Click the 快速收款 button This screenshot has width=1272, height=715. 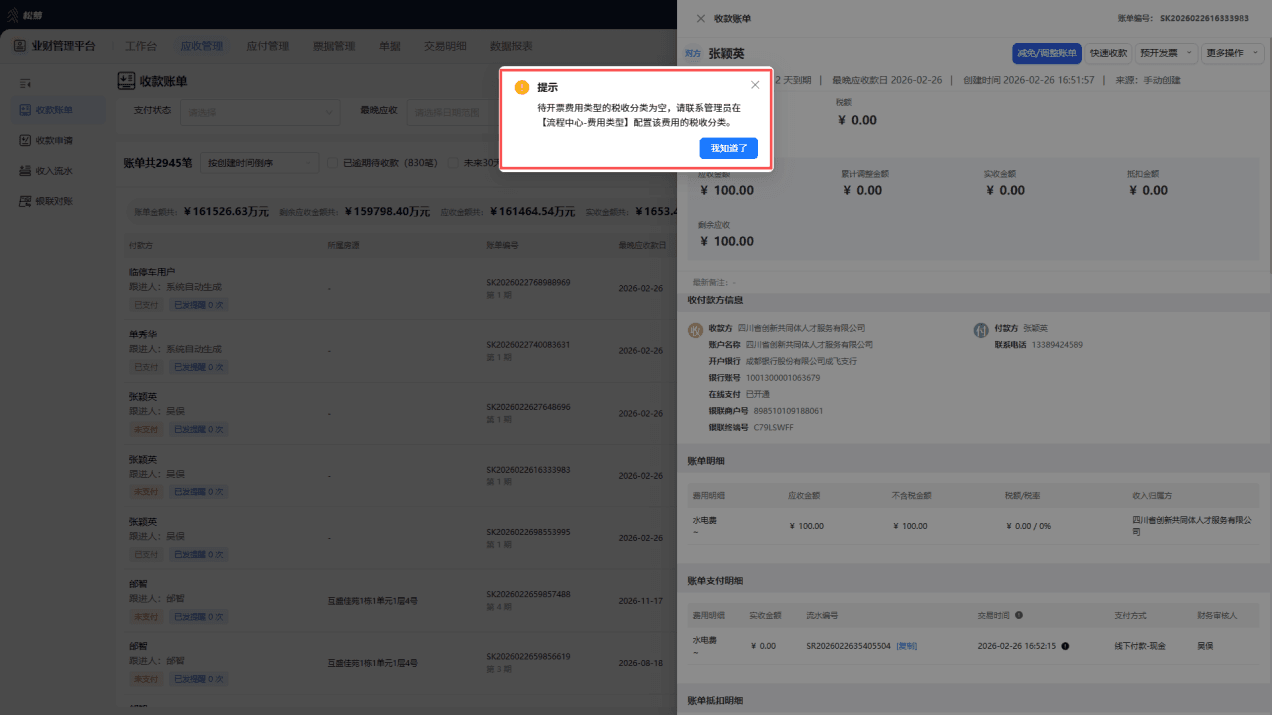(x=1108, y=53)
